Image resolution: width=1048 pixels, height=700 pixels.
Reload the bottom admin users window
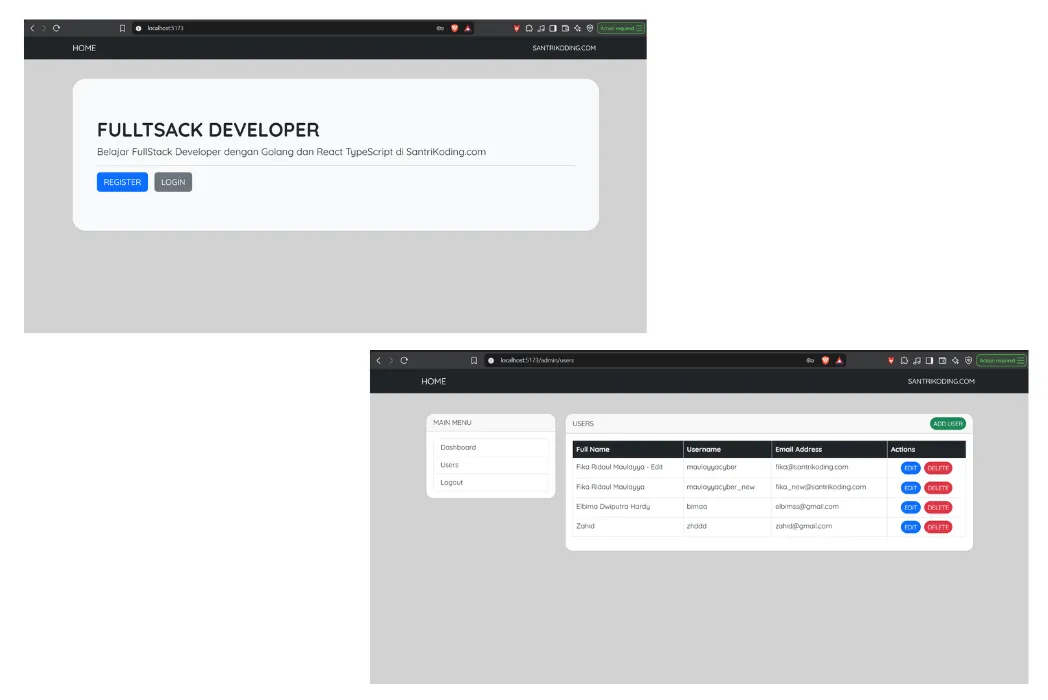[x=404, y=360]
